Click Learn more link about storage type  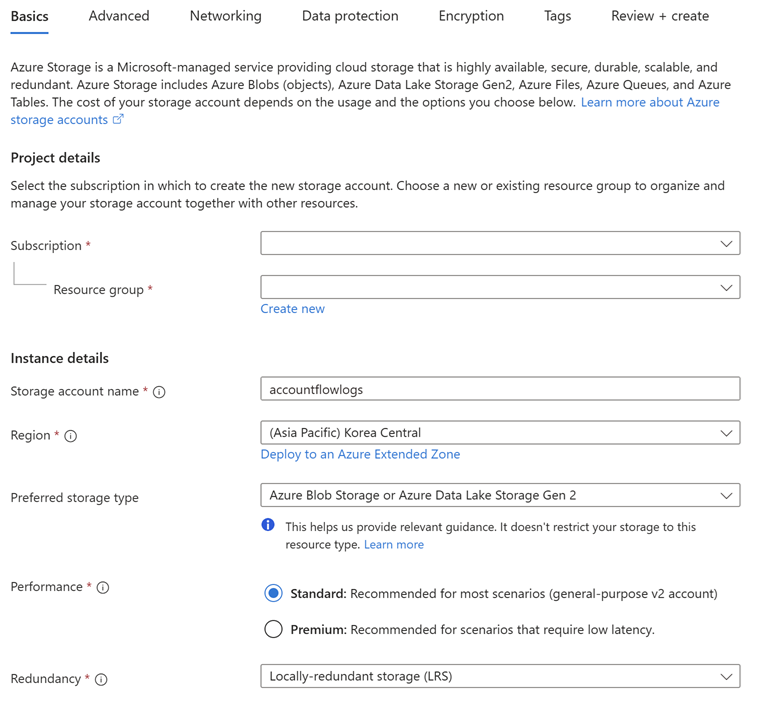tap(394, 545)
